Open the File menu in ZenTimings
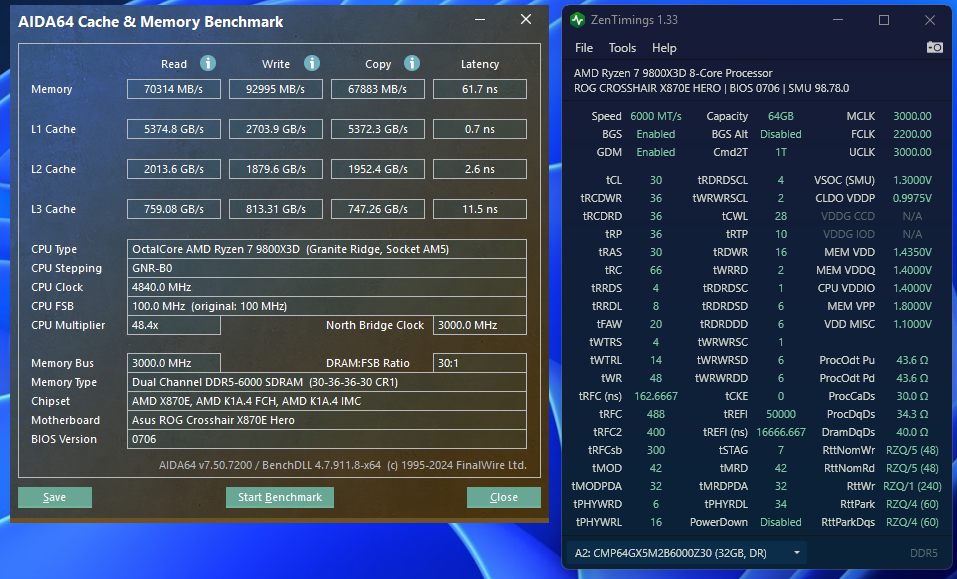This screenshot has width=957, height=579. [583, 48]
